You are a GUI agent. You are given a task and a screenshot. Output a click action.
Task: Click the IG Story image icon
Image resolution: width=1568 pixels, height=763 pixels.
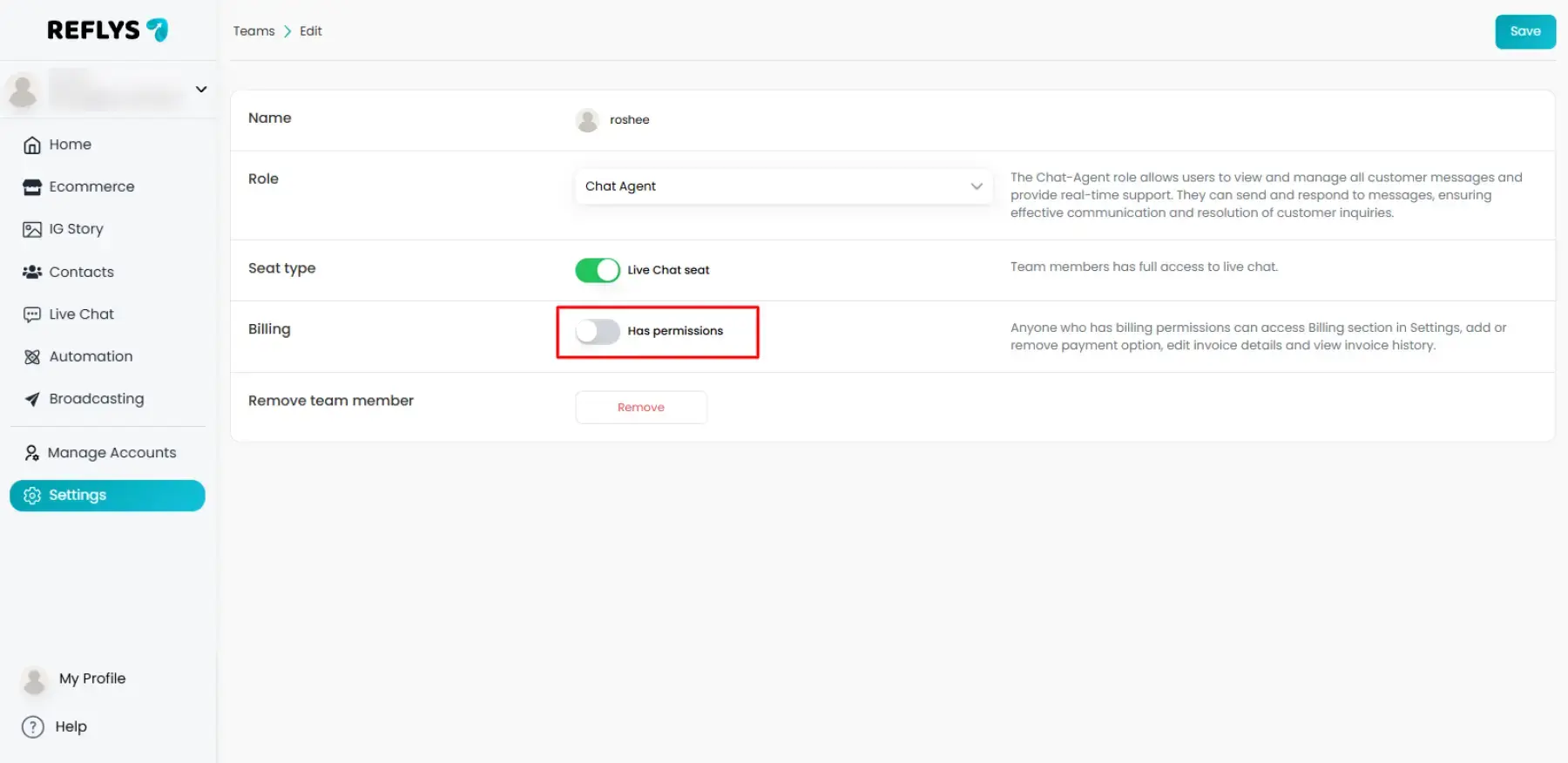pyautogui.click(x=32, y=229)
